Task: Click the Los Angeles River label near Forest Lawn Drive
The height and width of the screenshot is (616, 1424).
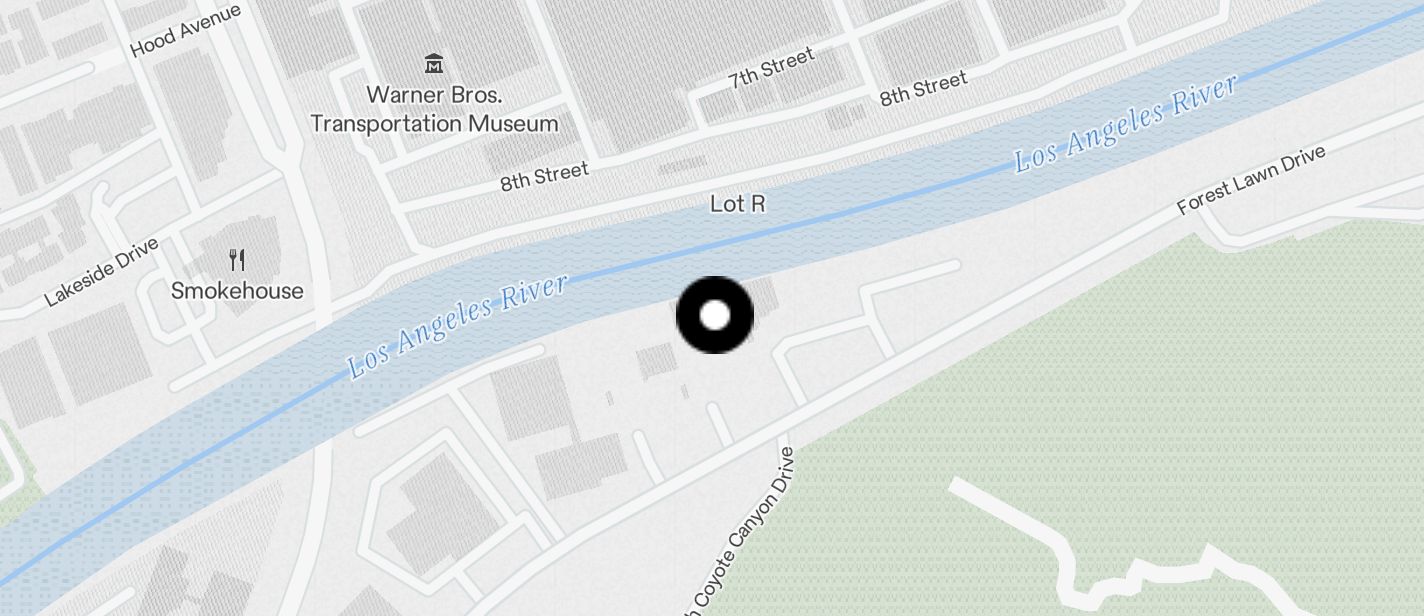Action: coord(1126,123)
